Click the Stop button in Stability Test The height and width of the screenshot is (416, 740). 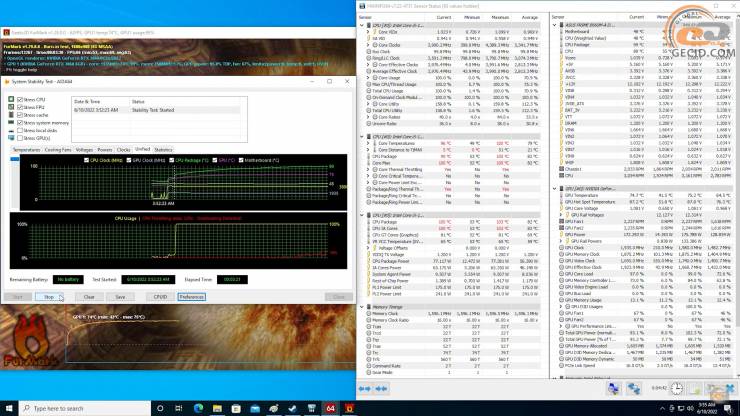point(49,297)
